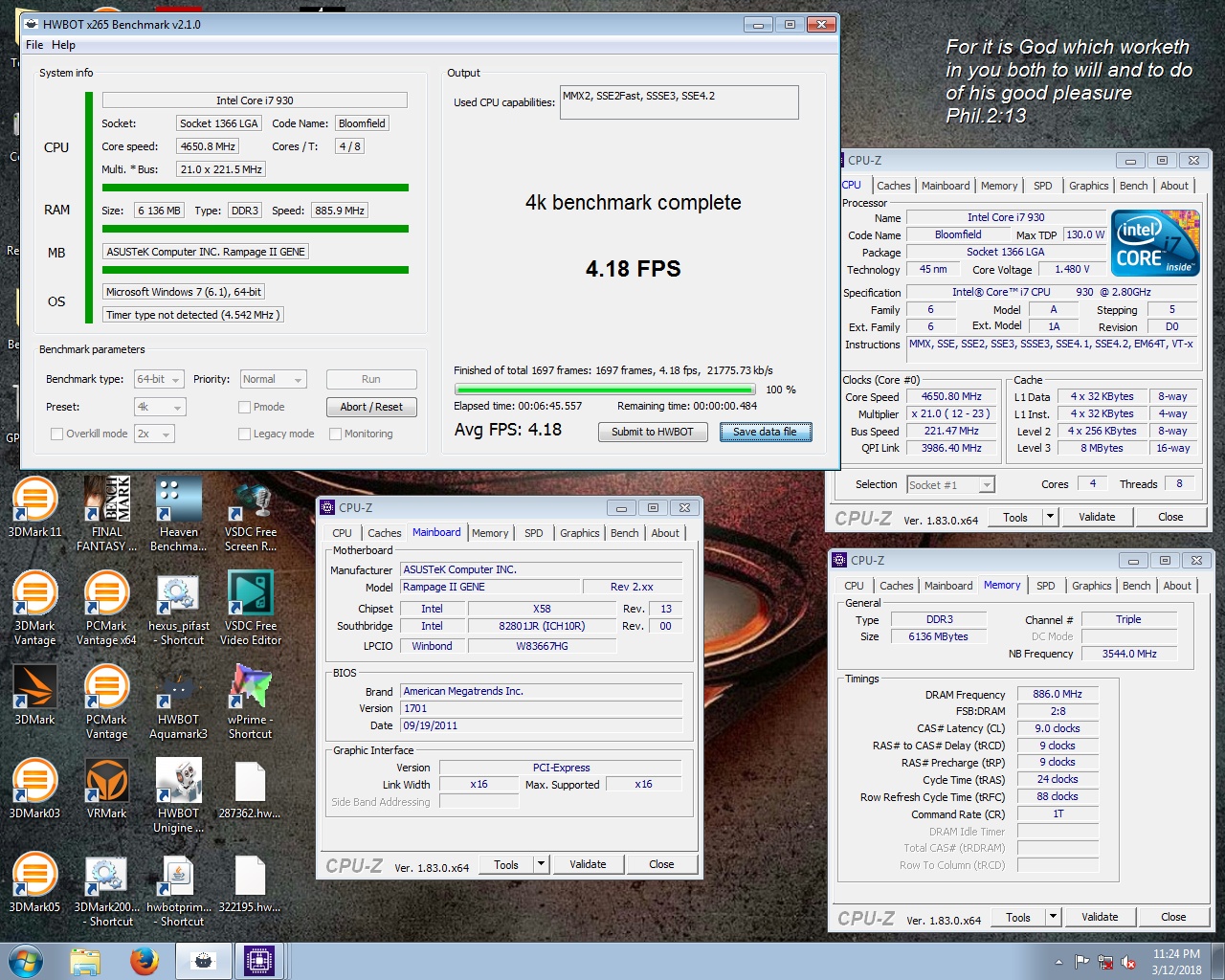Open the Help menu in HWBOT x265

[63, 45]
